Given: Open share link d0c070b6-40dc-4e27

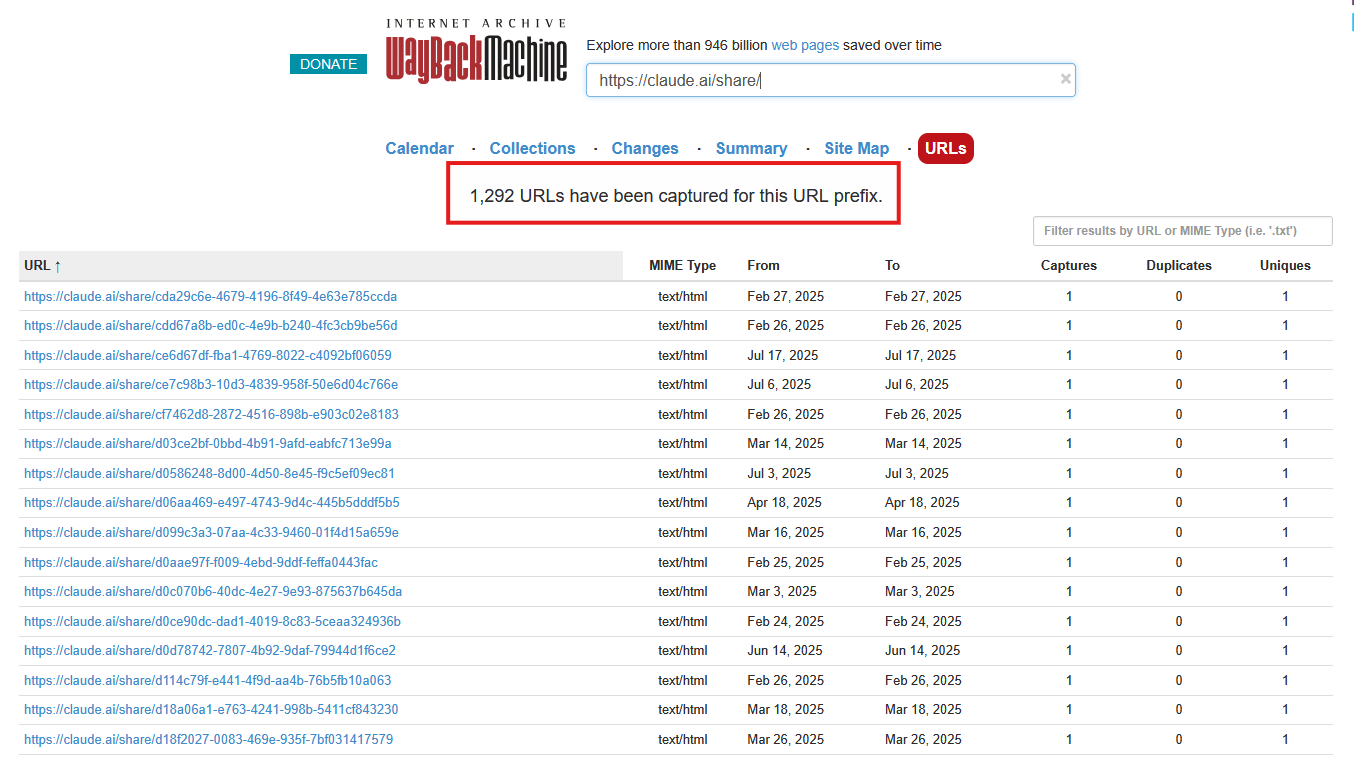Looking at the screenshot, I should 213,591.
